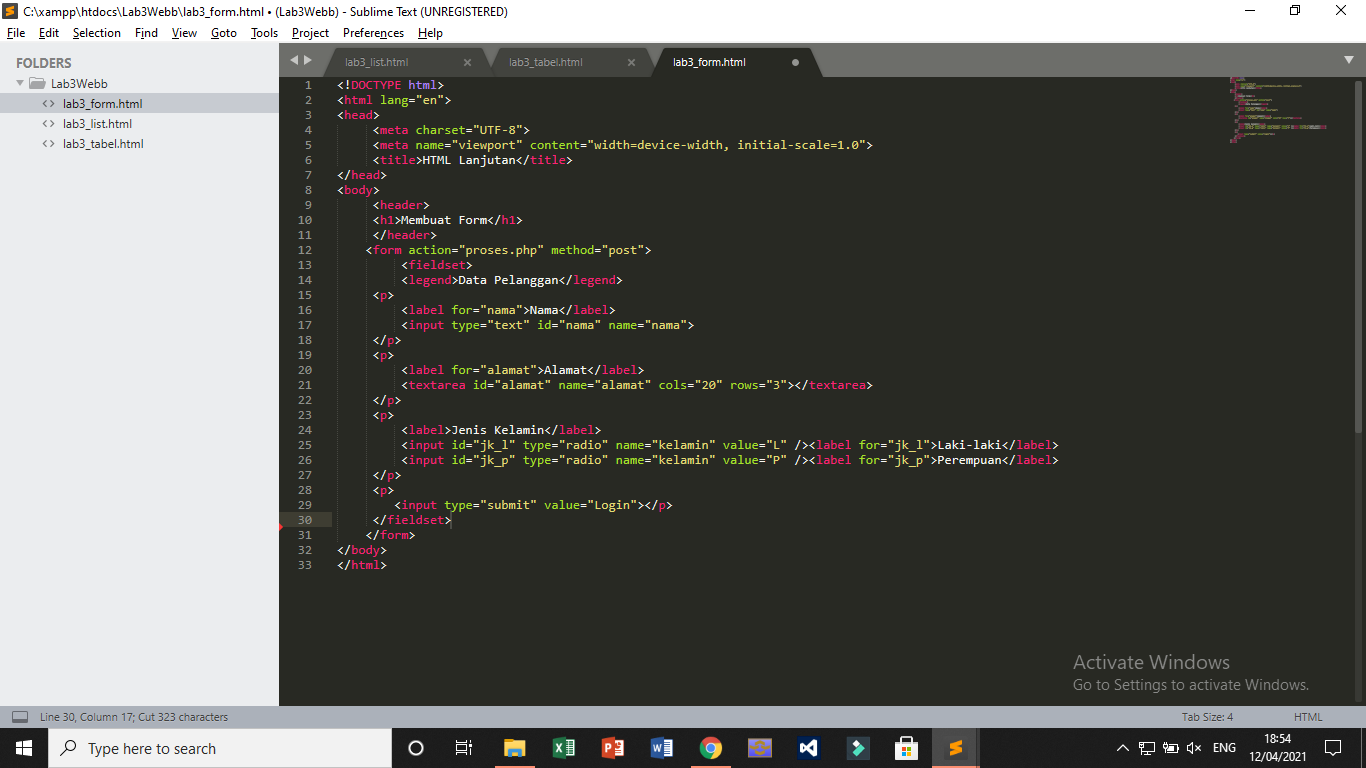Open Microsoft Word from the taskbar
The image size is (1366, 768).
661,747
